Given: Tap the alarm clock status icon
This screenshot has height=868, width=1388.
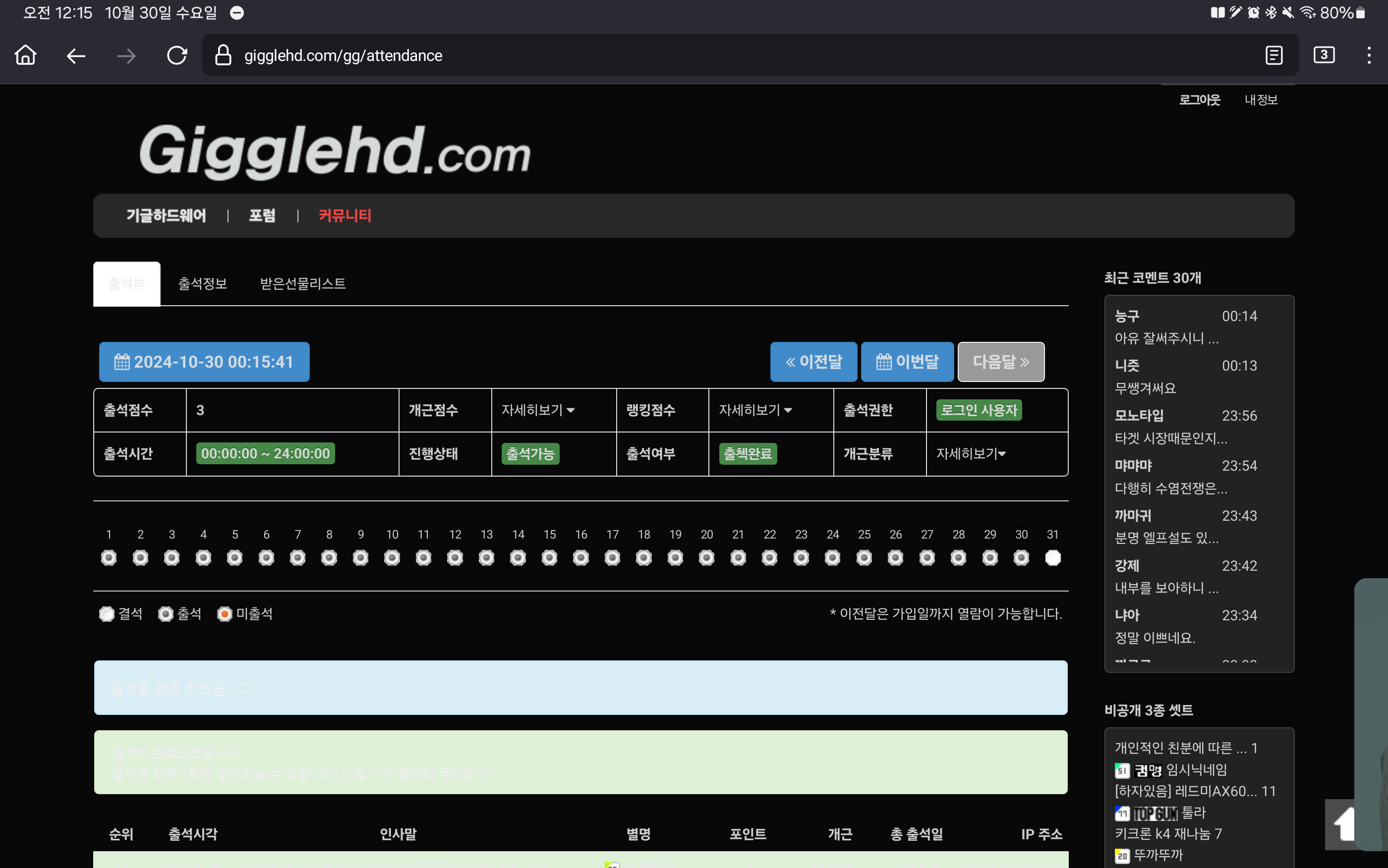Looking at the screenshot, I should coord(1254,12).
